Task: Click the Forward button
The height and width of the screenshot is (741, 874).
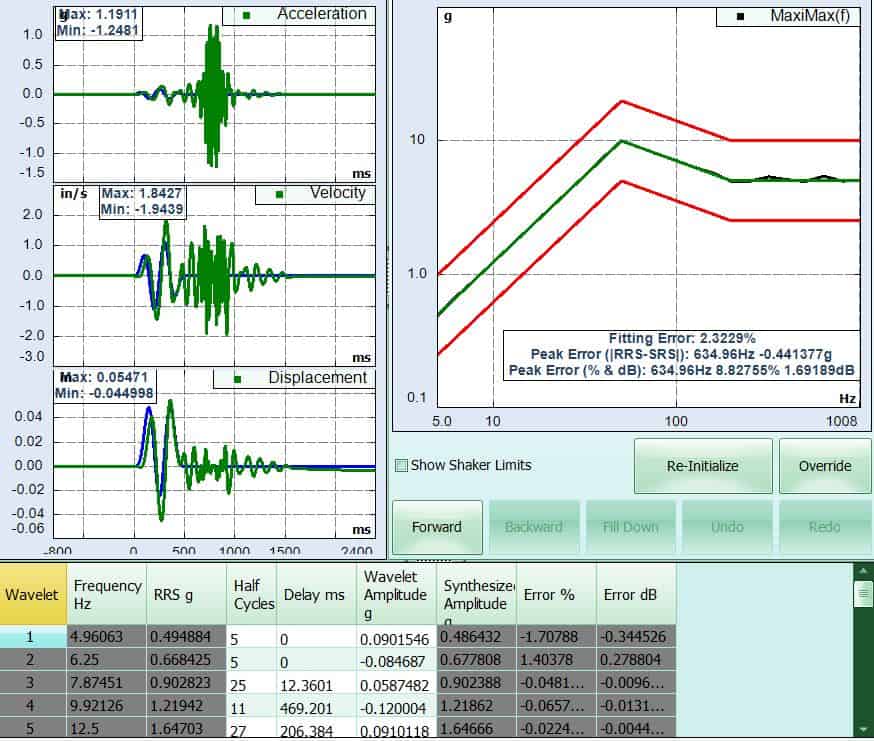Action: (x=436, y=527)
